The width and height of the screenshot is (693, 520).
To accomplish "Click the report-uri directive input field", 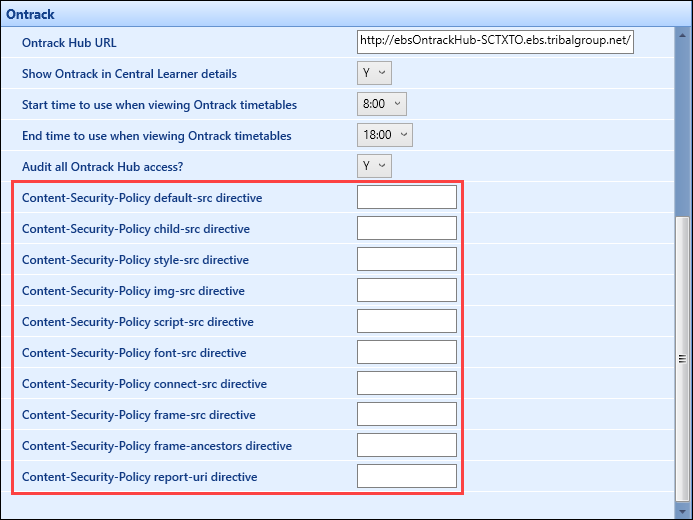I will [407, 476].
